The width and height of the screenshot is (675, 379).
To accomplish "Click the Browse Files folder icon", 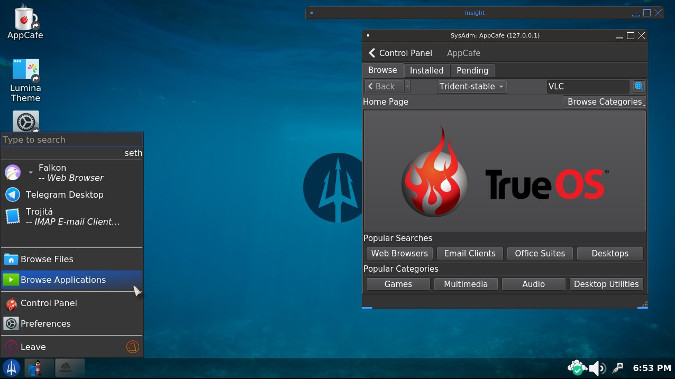I will point(10,259).
